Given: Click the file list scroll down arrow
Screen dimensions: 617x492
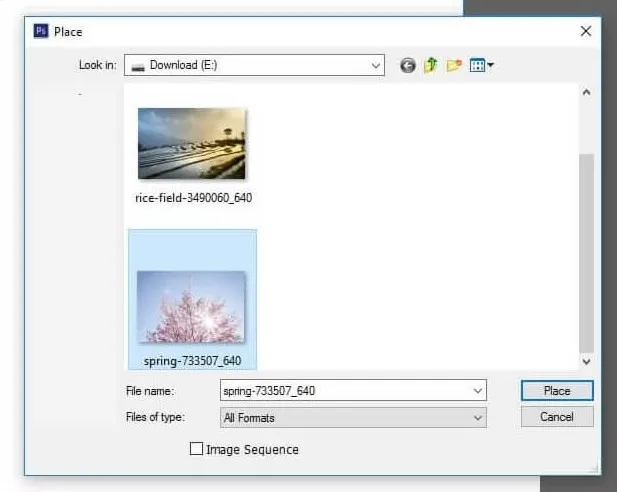Looking at the screenshot, I should (586, 361).
